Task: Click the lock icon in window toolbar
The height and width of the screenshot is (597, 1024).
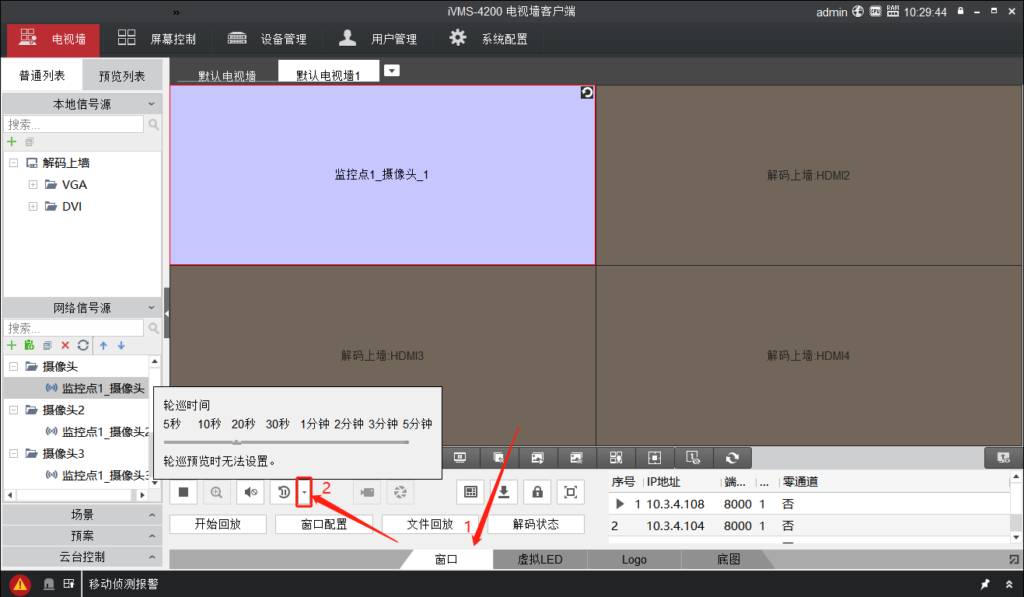Action: (538, 492)
